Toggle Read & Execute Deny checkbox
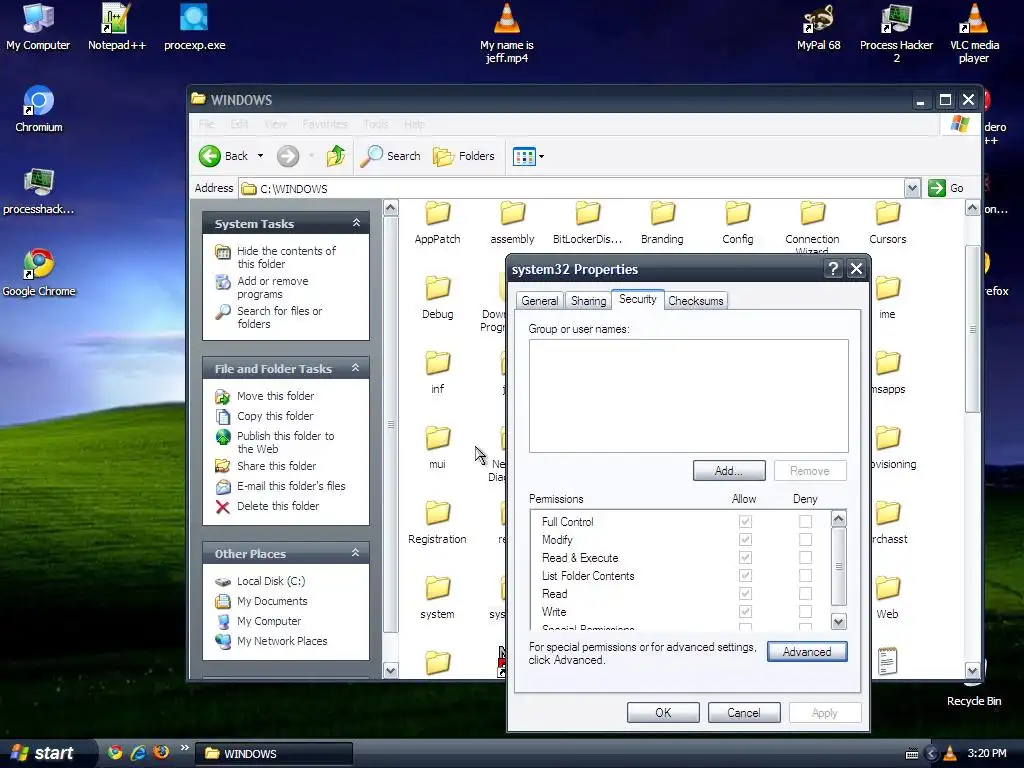This screenshot has width=1024, height=768. coord(805,557)
